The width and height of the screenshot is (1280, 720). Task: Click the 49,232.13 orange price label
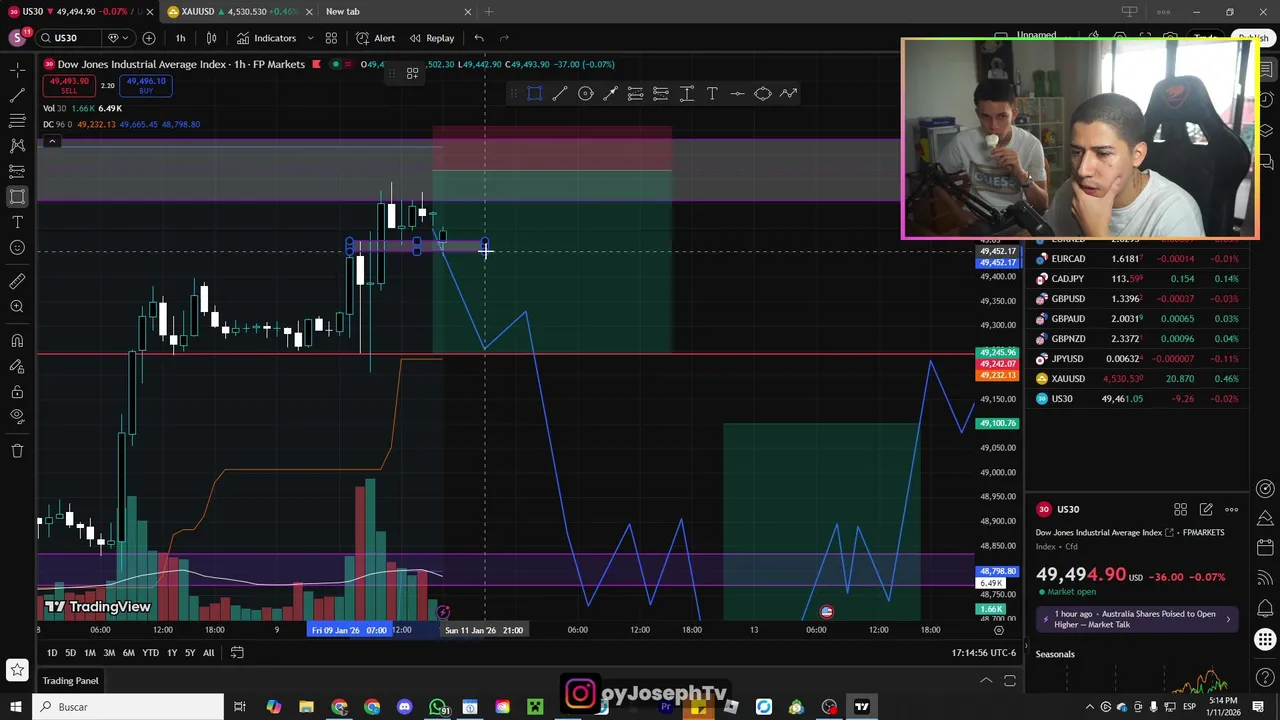pos(996,374)
